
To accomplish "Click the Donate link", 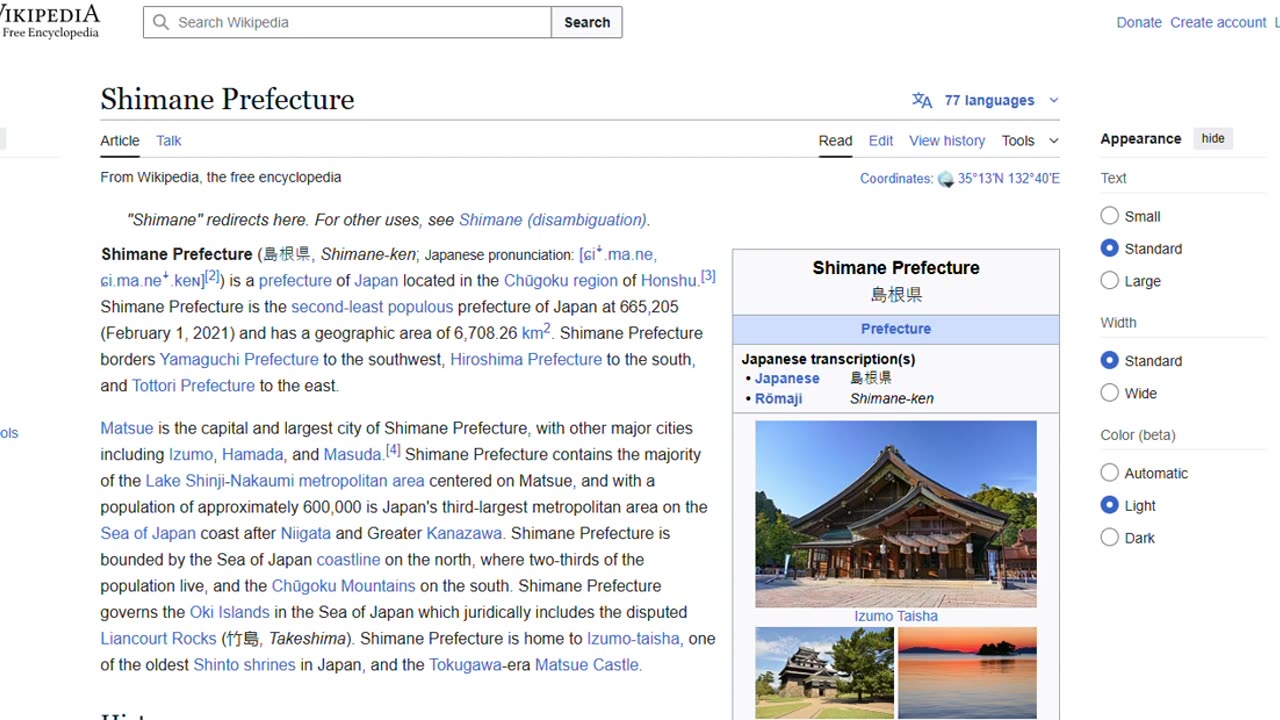I will pyautogui.click(x=1139, y=22).
